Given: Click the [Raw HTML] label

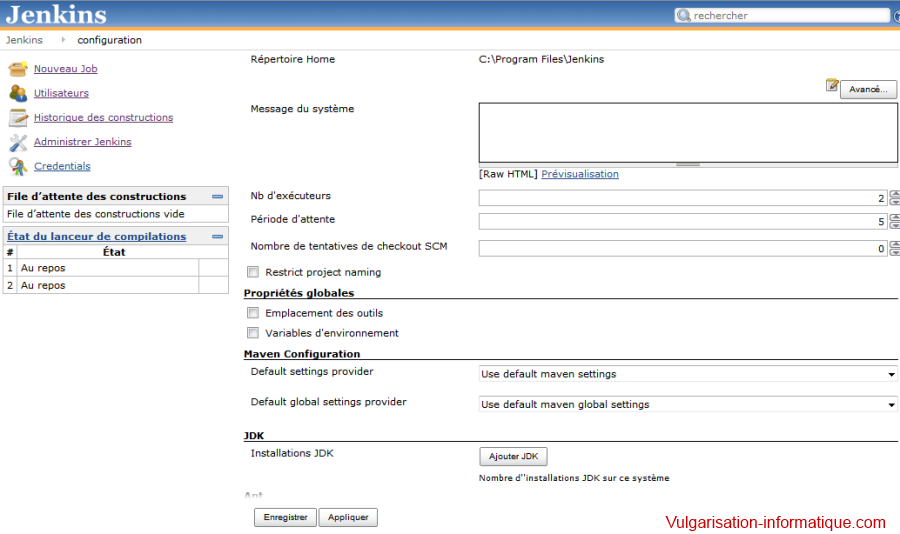Looking at the screenshot, I should [508, 174].
